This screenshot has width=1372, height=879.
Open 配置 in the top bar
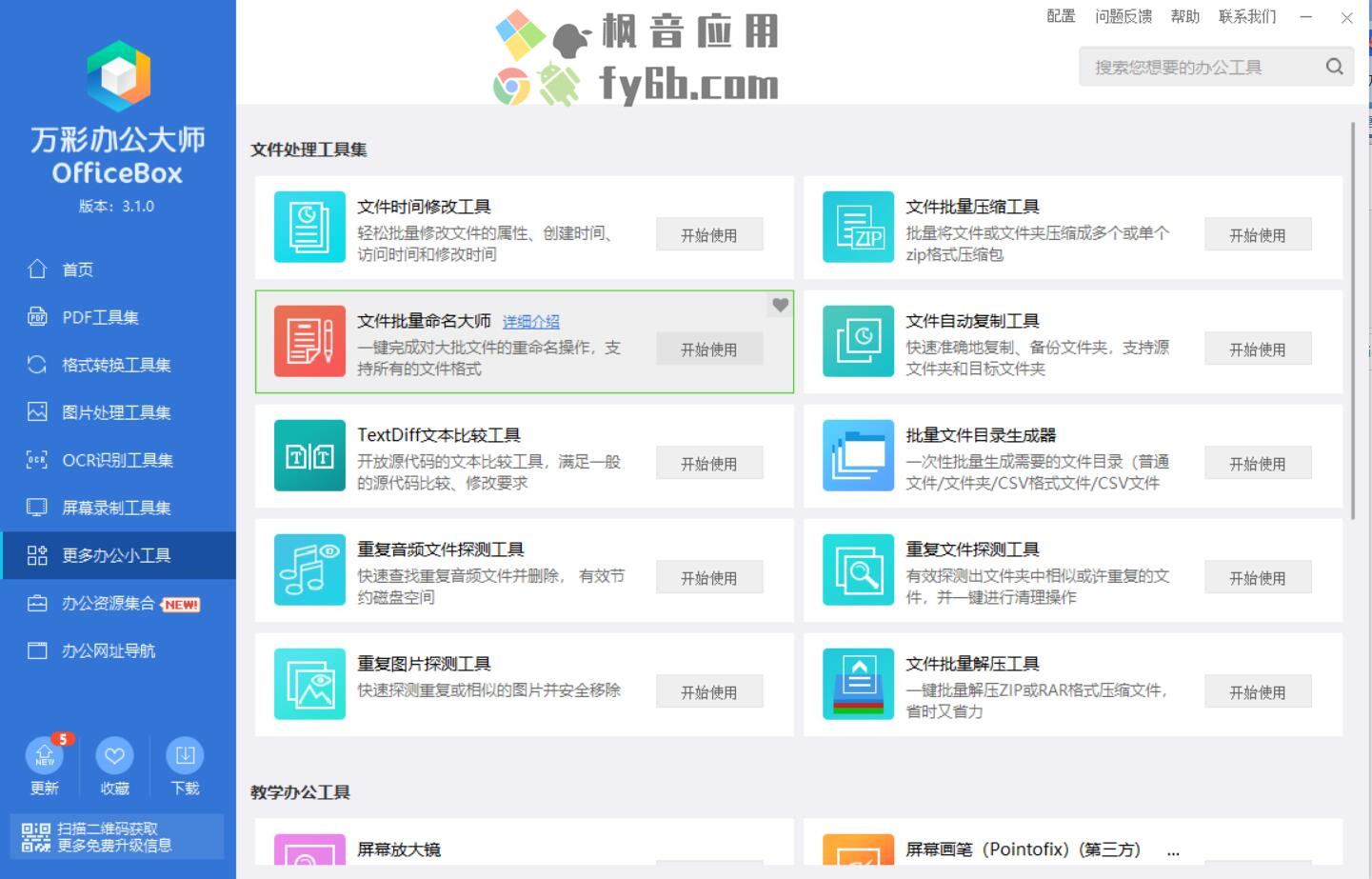[1061, 16]
